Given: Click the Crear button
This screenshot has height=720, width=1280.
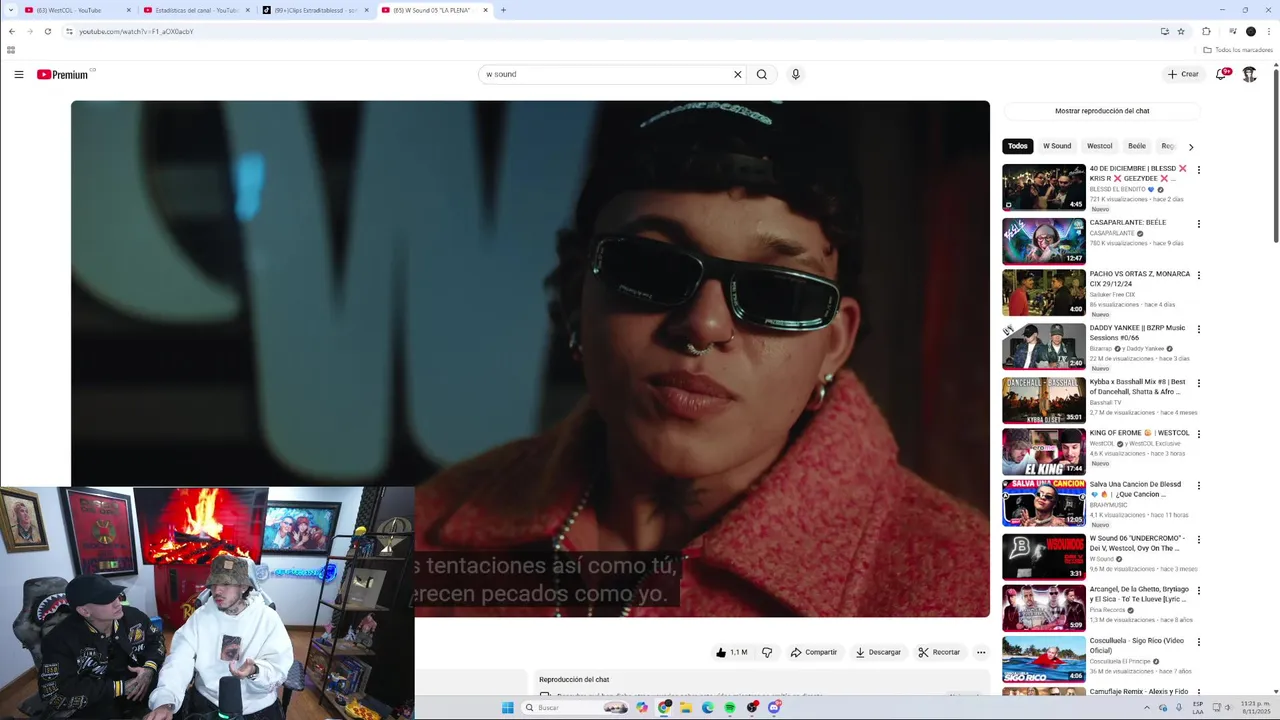Looking at the screenshot, I should pos(1182,74).
